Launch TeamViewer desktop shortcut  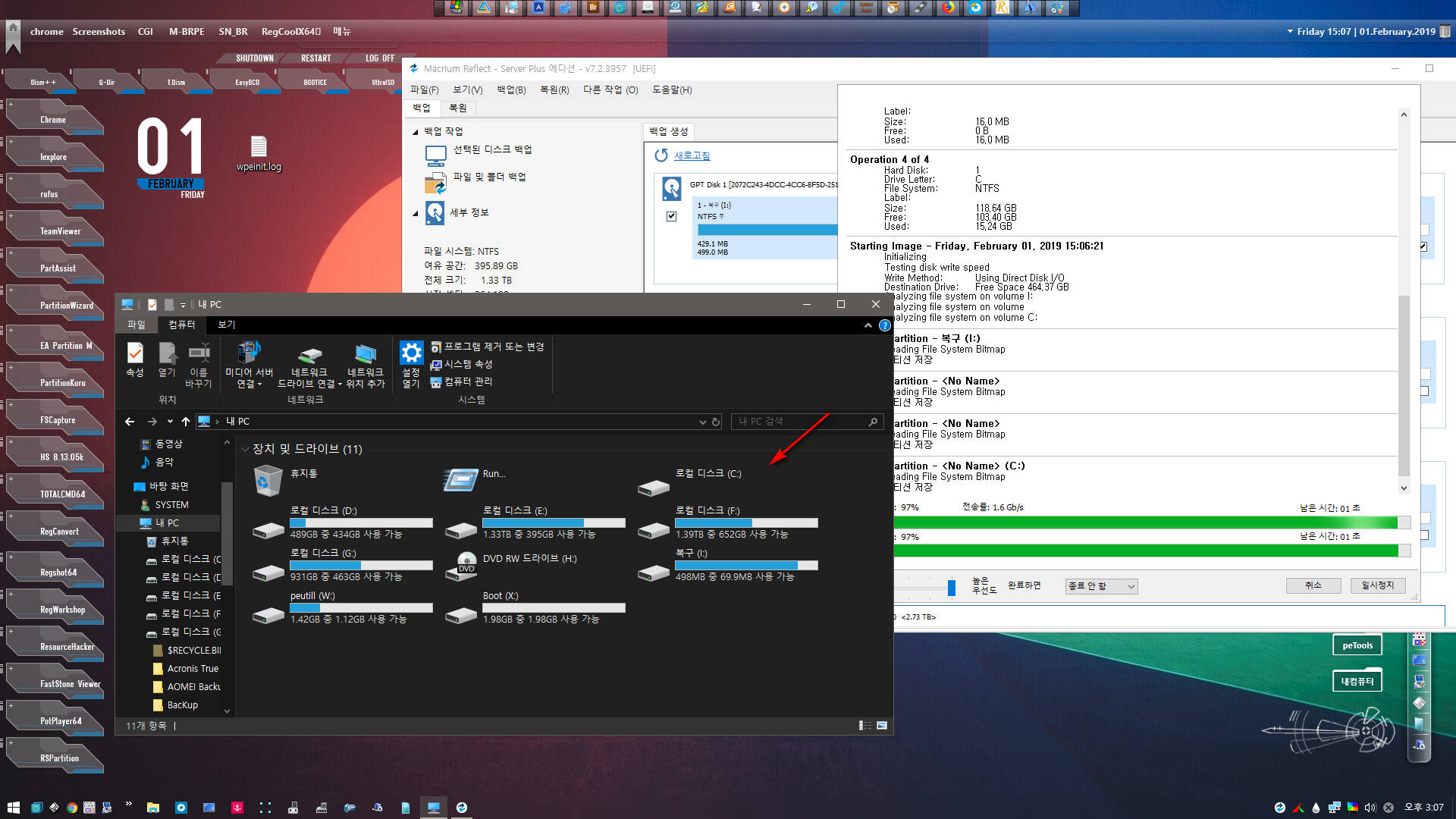point(55,227)
